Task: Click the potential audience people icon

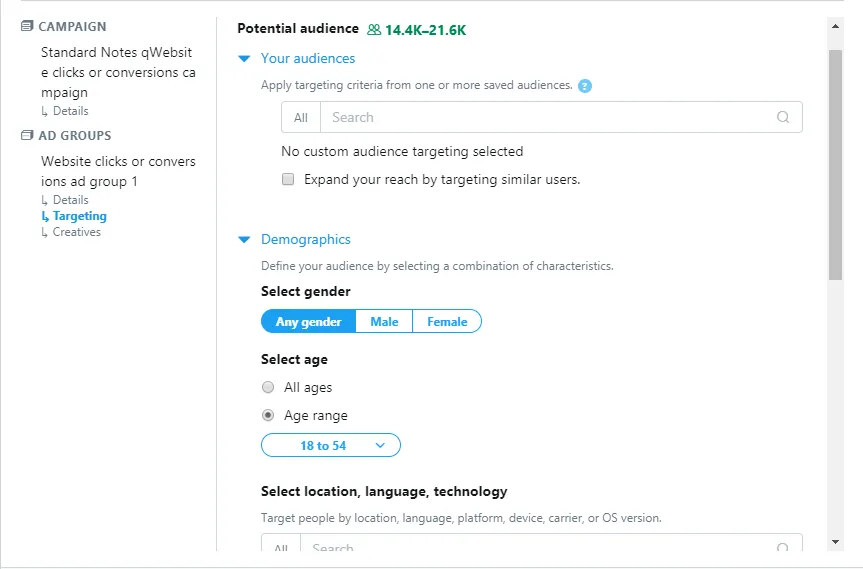Action: coord(374,30)
